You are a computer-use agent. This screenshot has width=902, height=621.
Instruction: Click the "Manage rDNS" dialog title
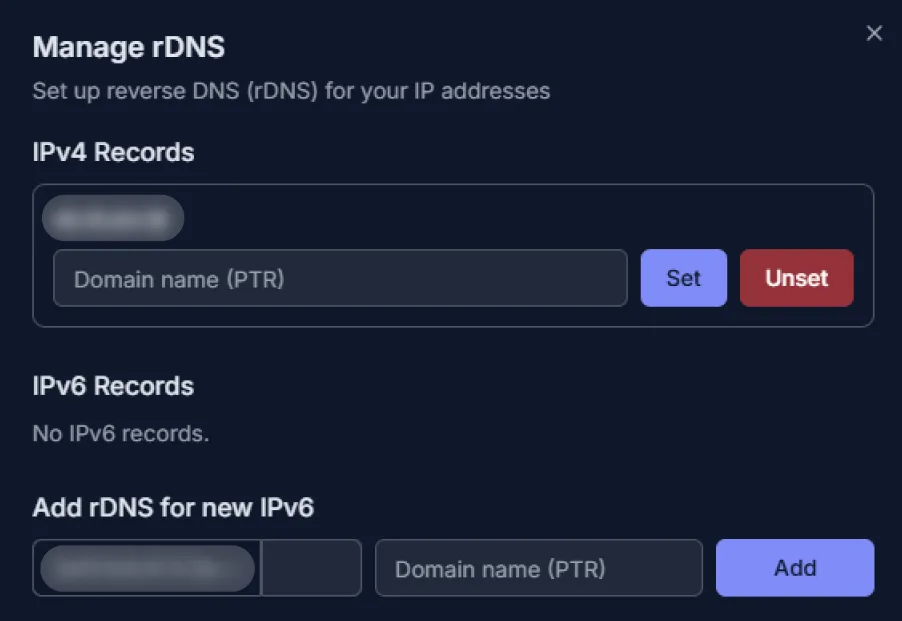[129, 47]
